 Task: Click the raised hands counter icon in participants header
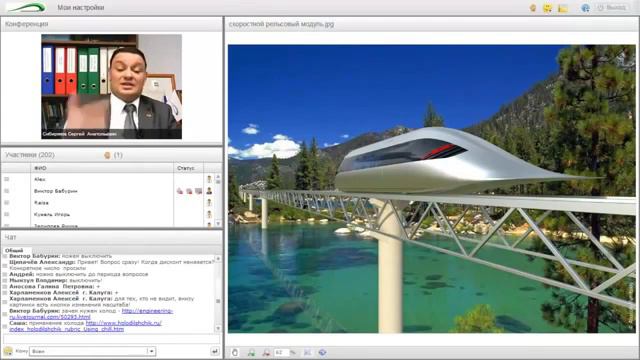107,155
